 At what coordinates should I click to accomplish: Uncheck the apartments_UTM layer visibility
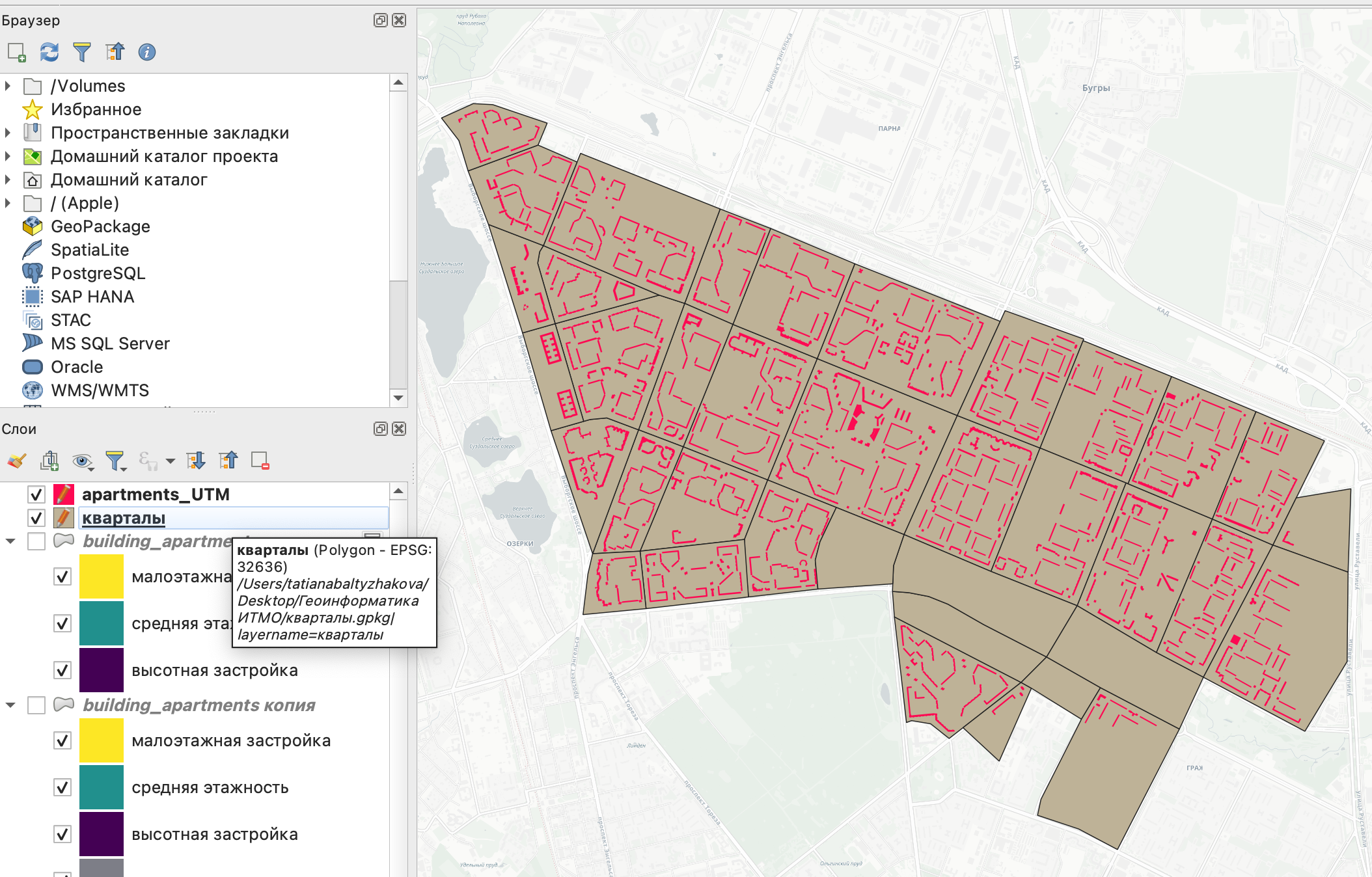(x=36, y=495)
